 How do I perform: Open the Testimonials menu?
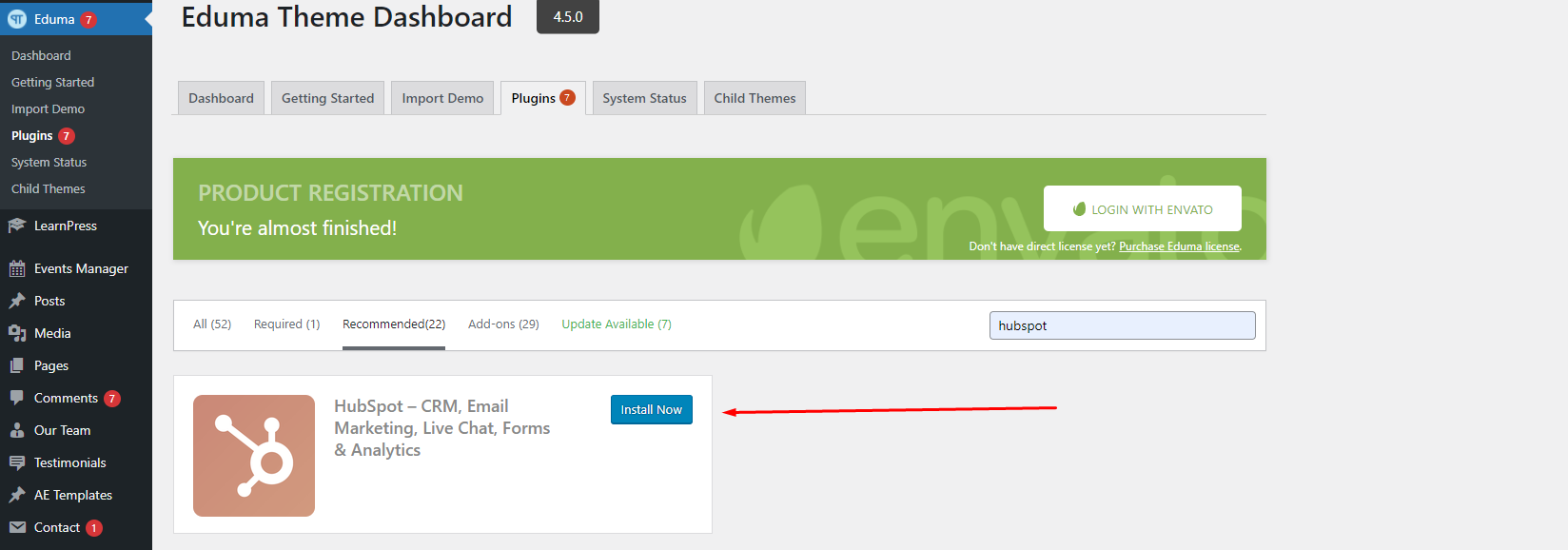pos(69,462)
